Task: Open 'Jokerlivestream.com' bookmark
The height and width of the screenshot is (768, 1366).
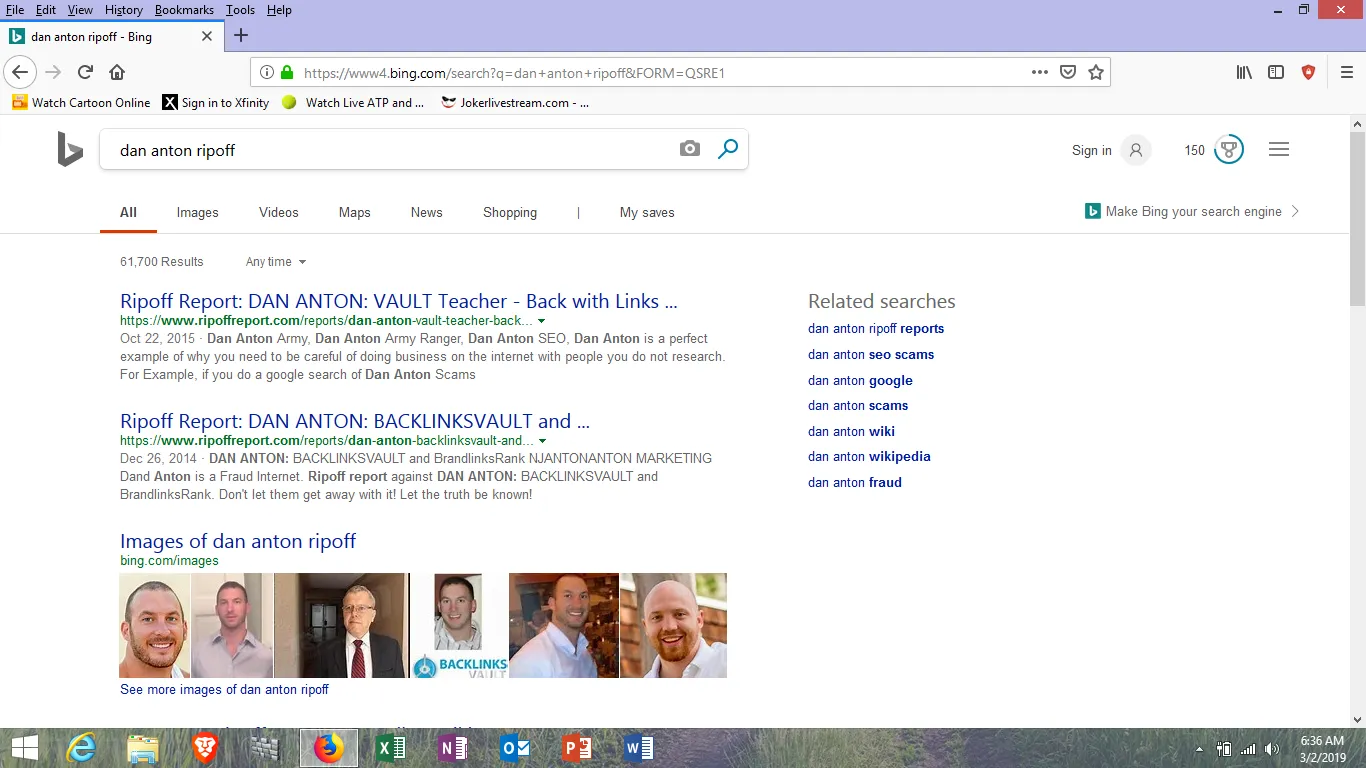Action: point(515,103)
